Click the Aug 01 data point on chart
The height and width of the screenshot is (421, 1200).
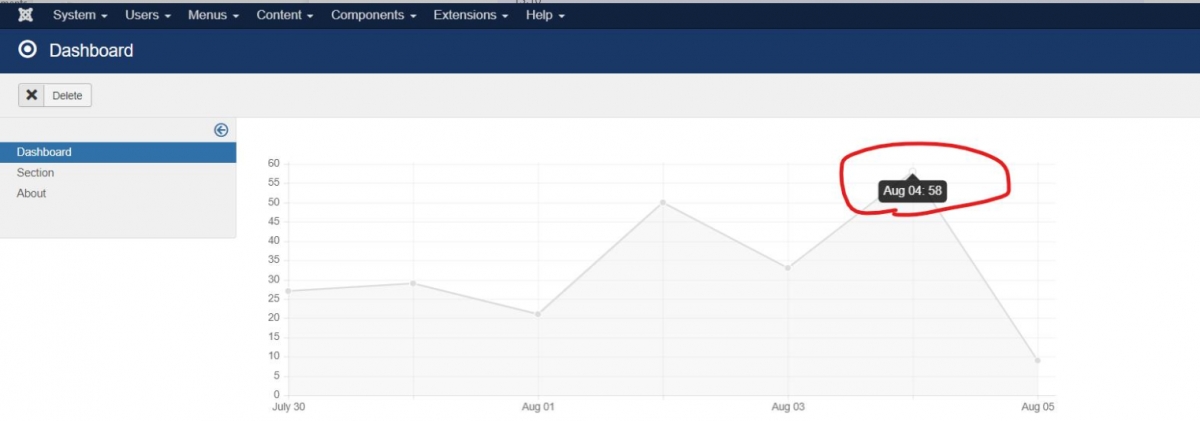pos(538,314)
